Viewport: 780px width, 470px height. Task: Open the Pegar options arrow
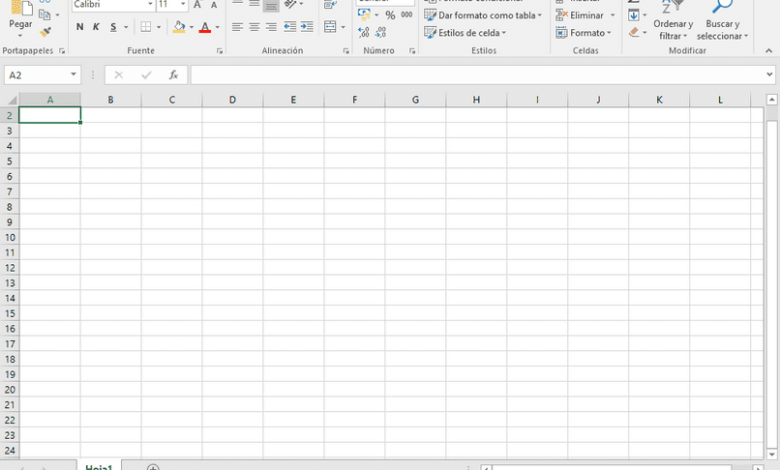click(x=20, y=35)
